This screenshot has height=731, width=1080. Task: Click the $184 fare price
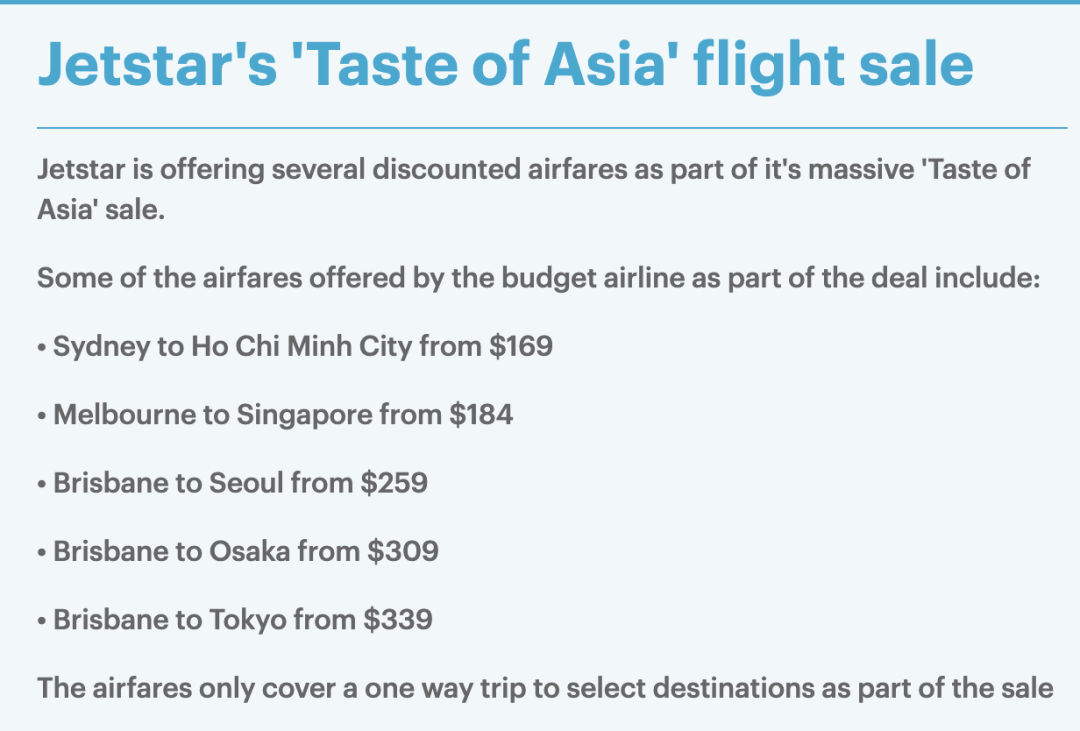pyautogui.click(x=481, y=414)
